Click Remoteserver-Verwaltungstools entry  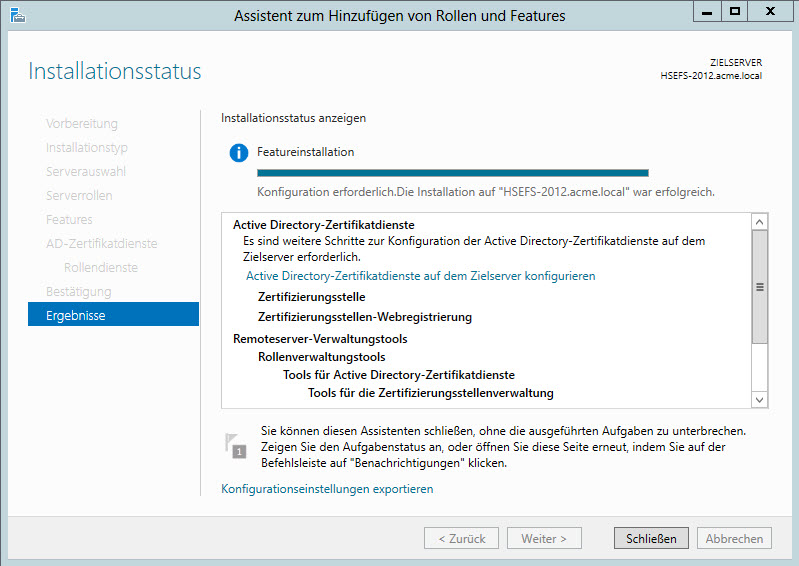coord(320,339)
